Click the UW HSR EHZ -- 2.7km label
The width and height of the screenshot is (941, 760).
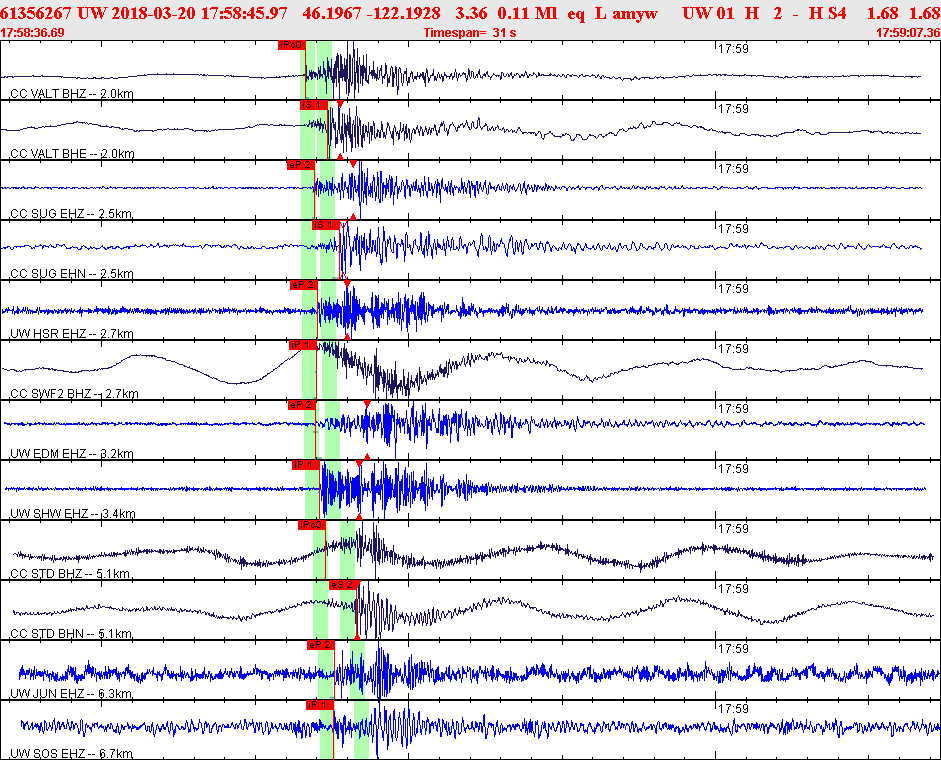tap(72, 334)
